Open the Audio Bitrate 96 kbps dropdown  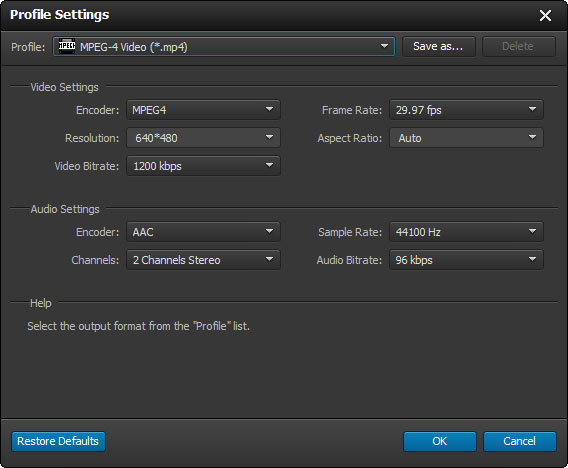[x=466, y=260]
